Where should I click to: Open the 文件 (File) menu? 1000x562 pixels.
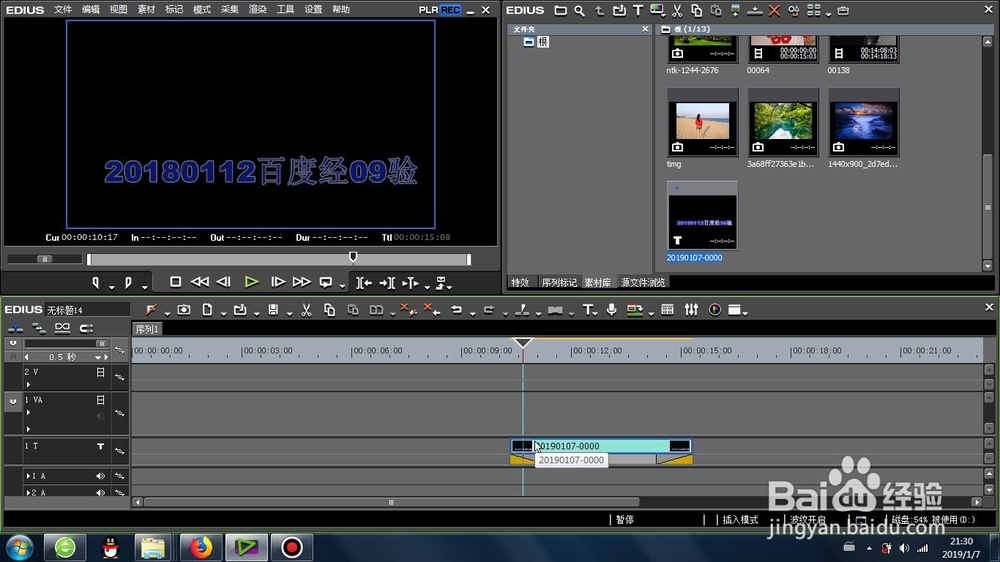click(62, 10)
